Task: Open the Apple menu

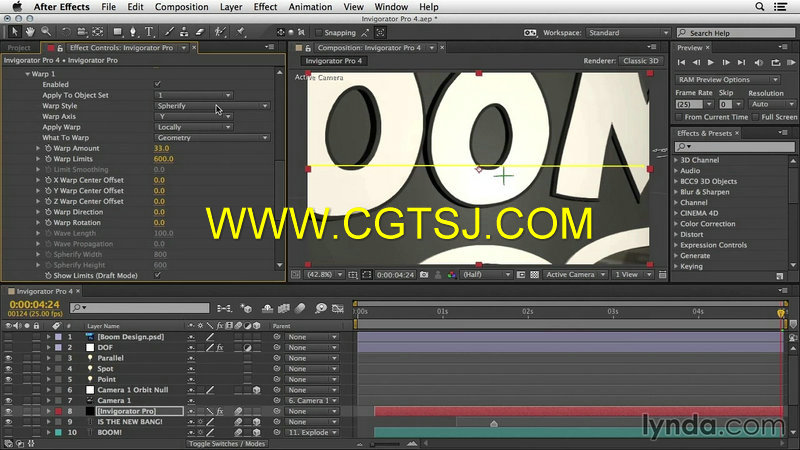Action: coord(17,7)
